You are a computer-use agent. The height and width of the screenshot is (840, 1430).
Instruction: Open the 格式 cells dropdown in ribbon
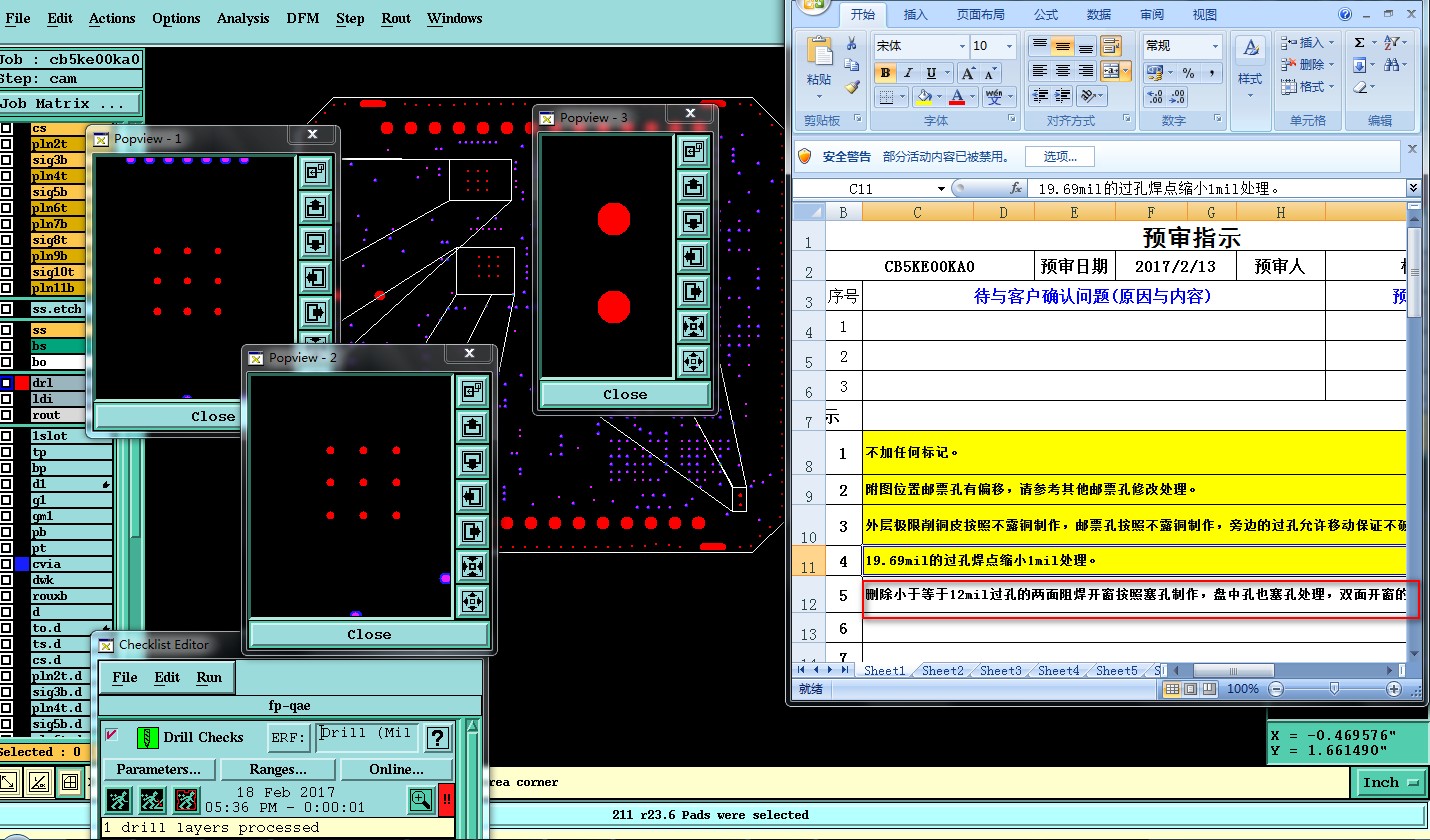click(1333, 87)
